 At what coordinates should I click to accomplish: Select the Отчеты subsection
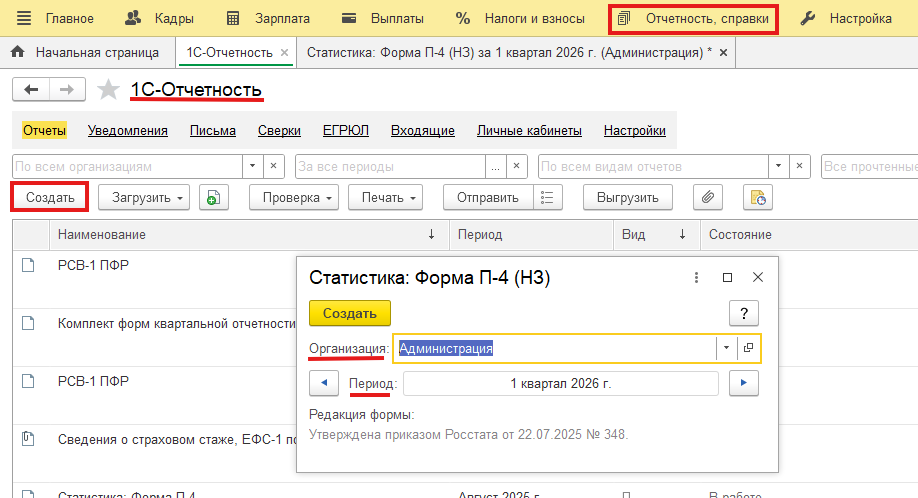(44, 130)
